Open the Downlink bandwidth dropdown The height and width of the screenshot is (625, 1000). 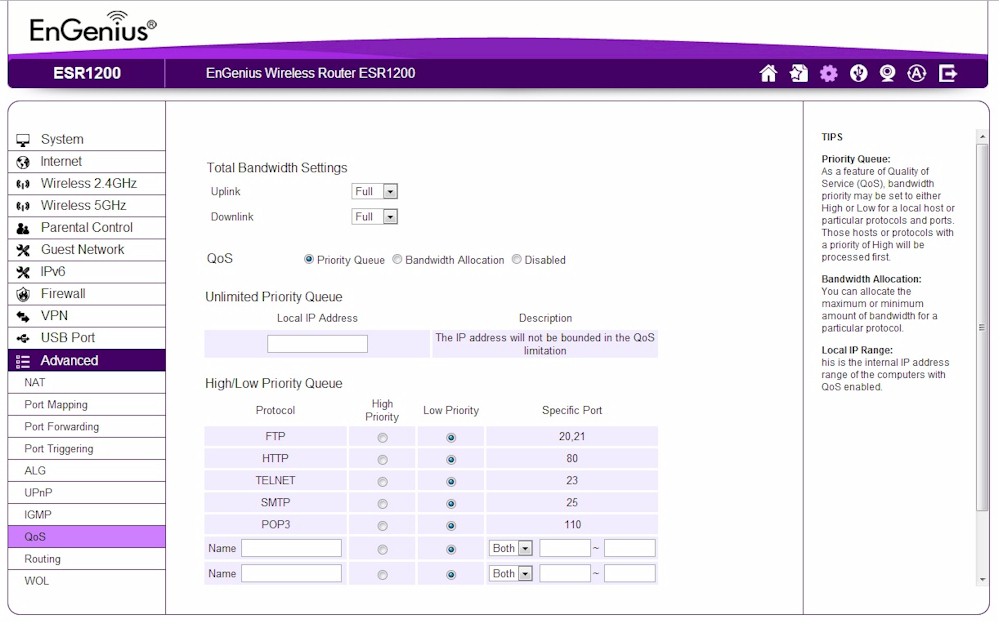375,217
